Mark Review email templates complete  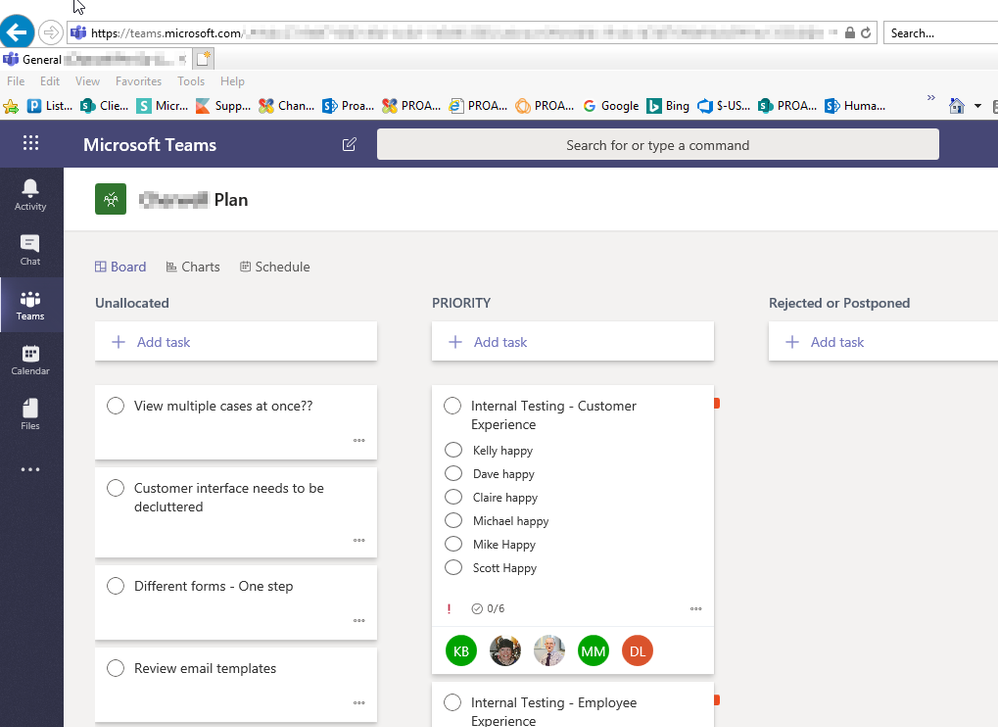tap(115, 668)
